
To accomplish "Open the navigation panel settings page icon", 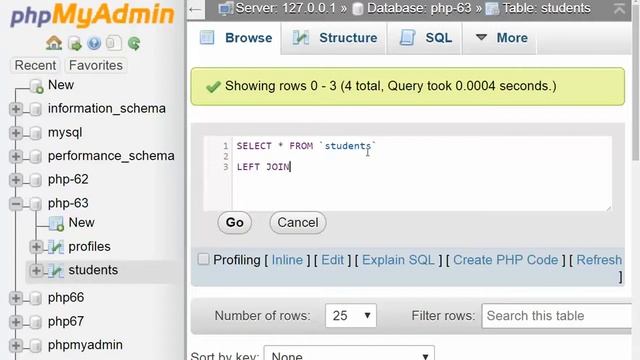I will point(114,43).
